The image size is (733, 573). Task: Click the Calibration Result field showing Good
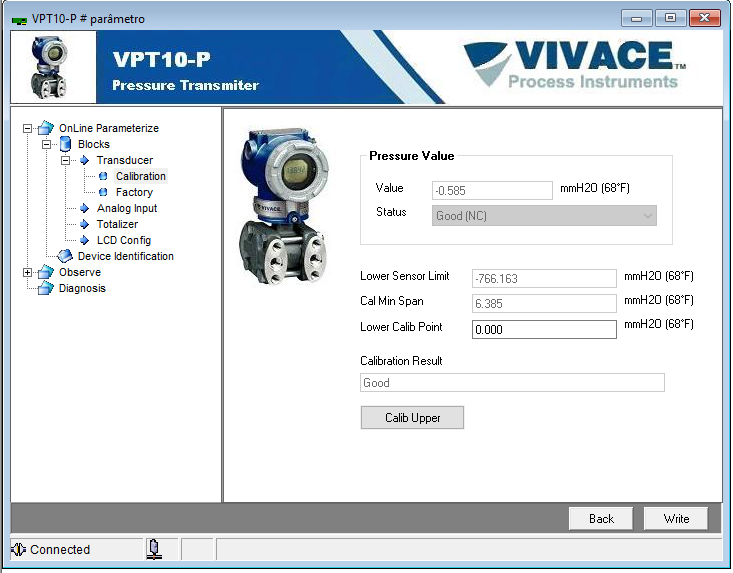(x=512, y=383)
